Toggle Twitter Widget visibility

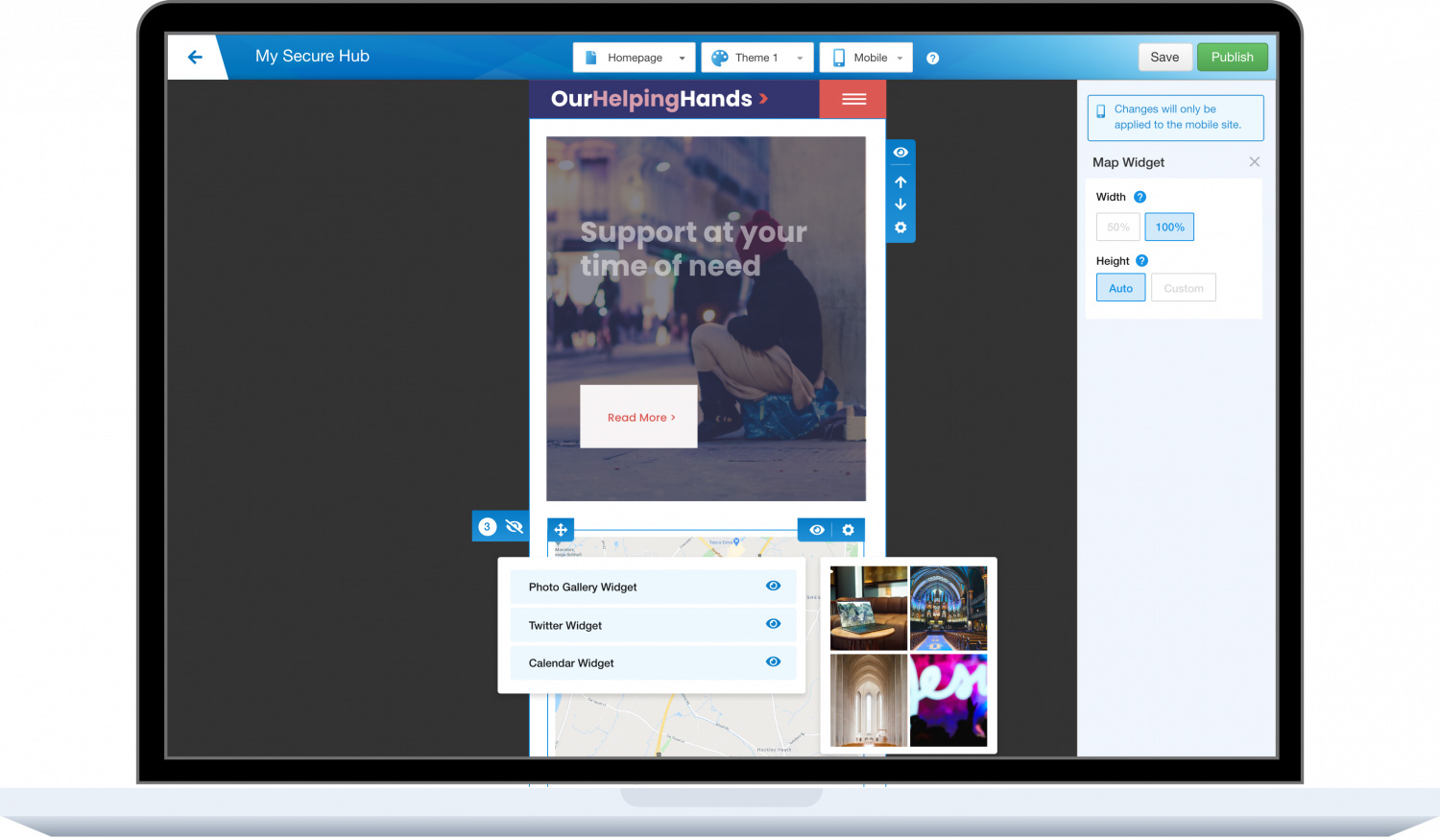pos(773,624)
